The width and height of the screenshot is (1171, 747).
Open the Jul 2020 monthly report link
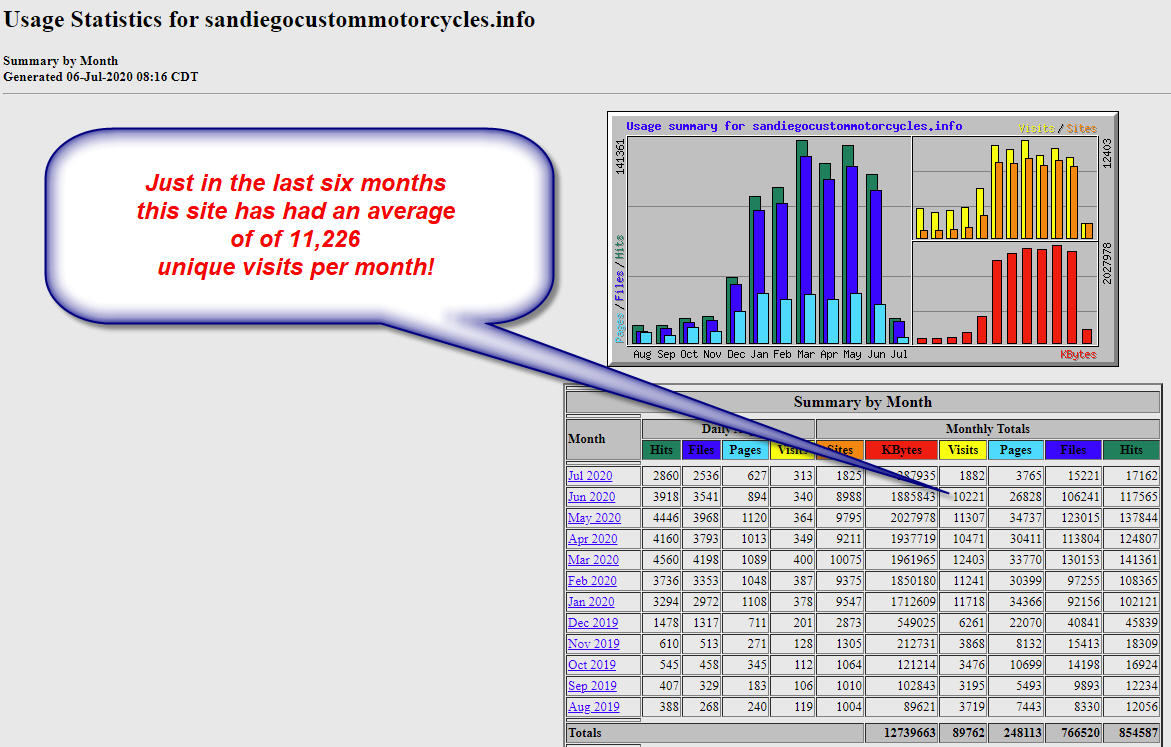(x=590, y=476)
